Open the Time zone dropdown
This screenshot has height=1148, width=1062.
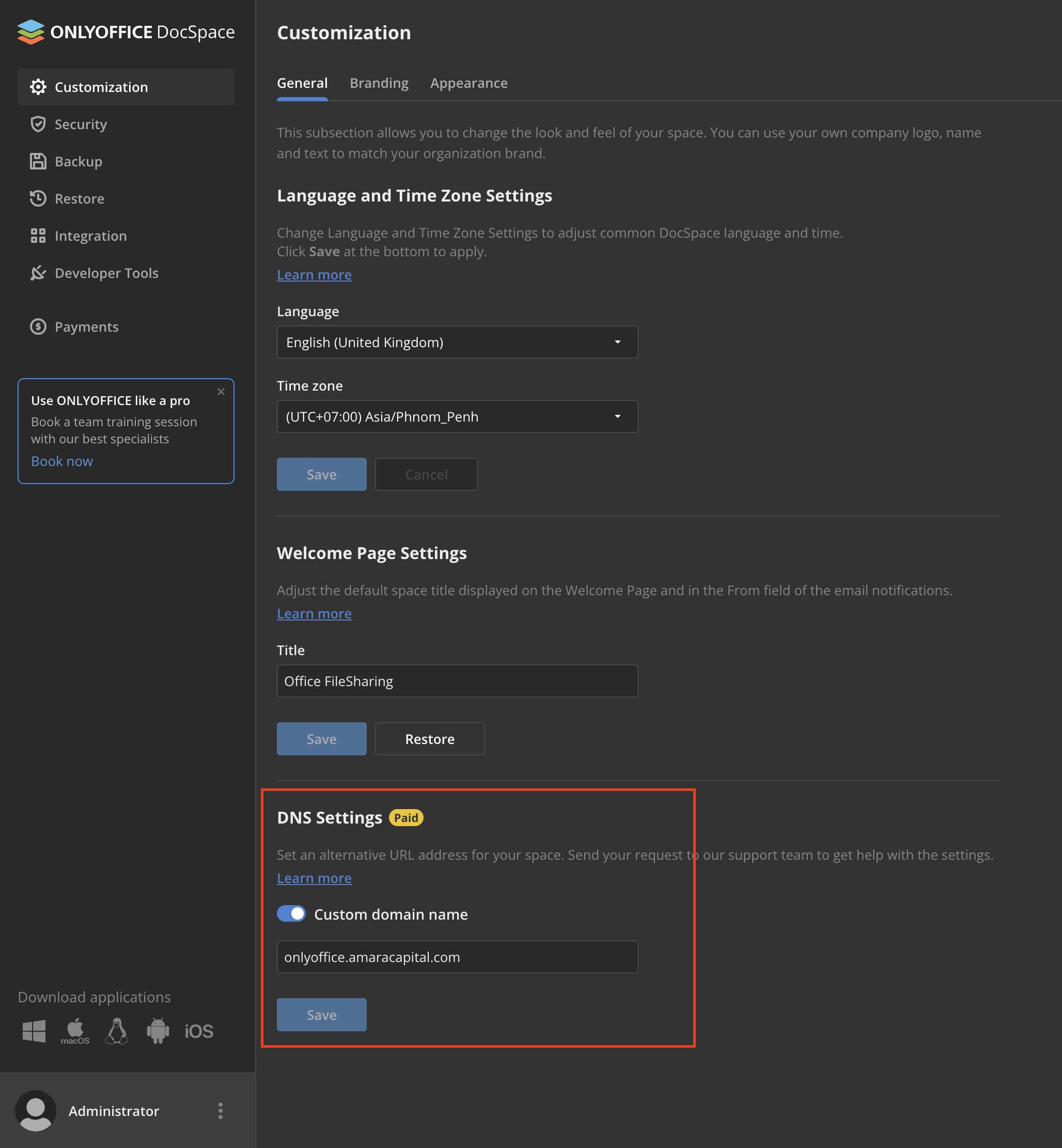[458, 416]
